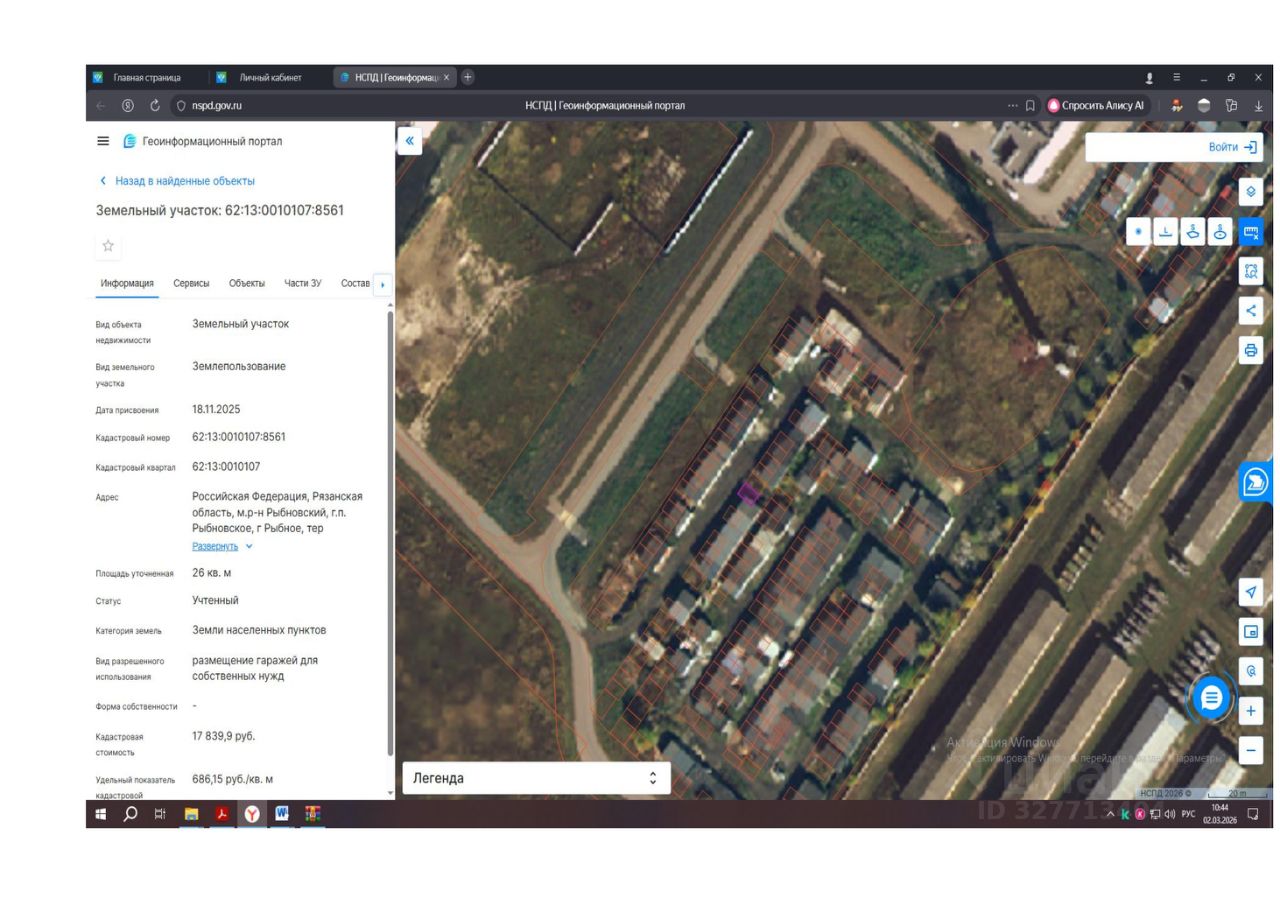
Task: Click Спросить Алису AI button
Action: point(1096,105)
